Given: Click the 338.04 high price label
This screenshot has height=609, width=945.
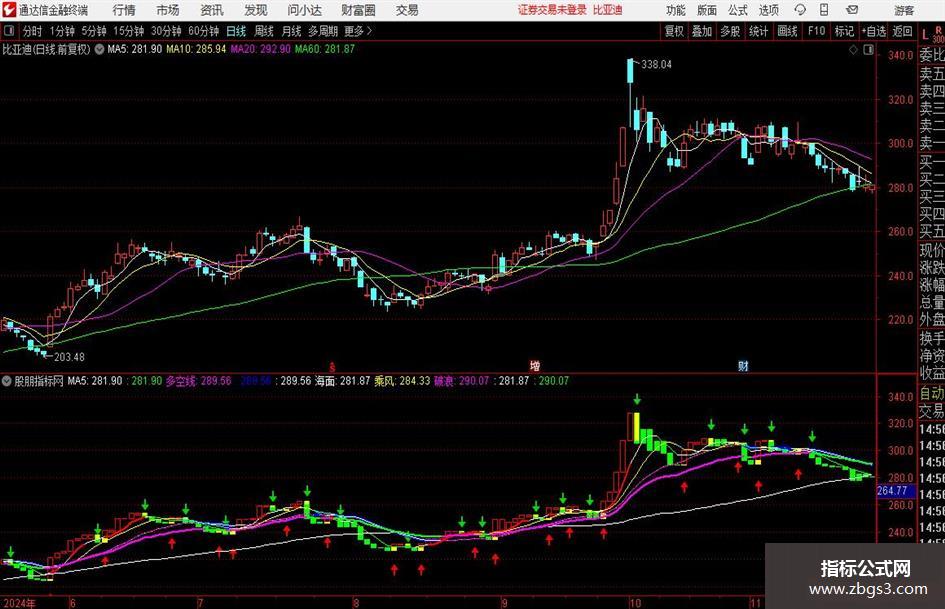Looking at the screenshot, I should (x=656, y=64).
